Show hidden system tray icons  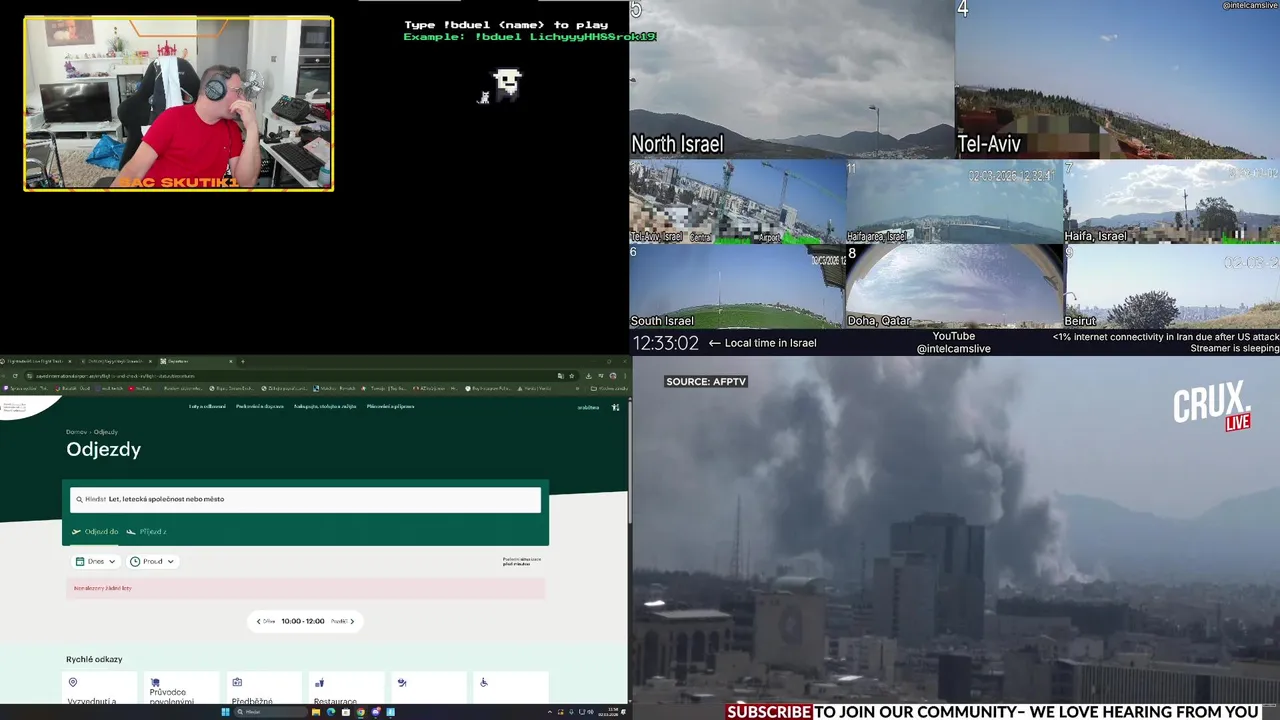coord(549,712)
